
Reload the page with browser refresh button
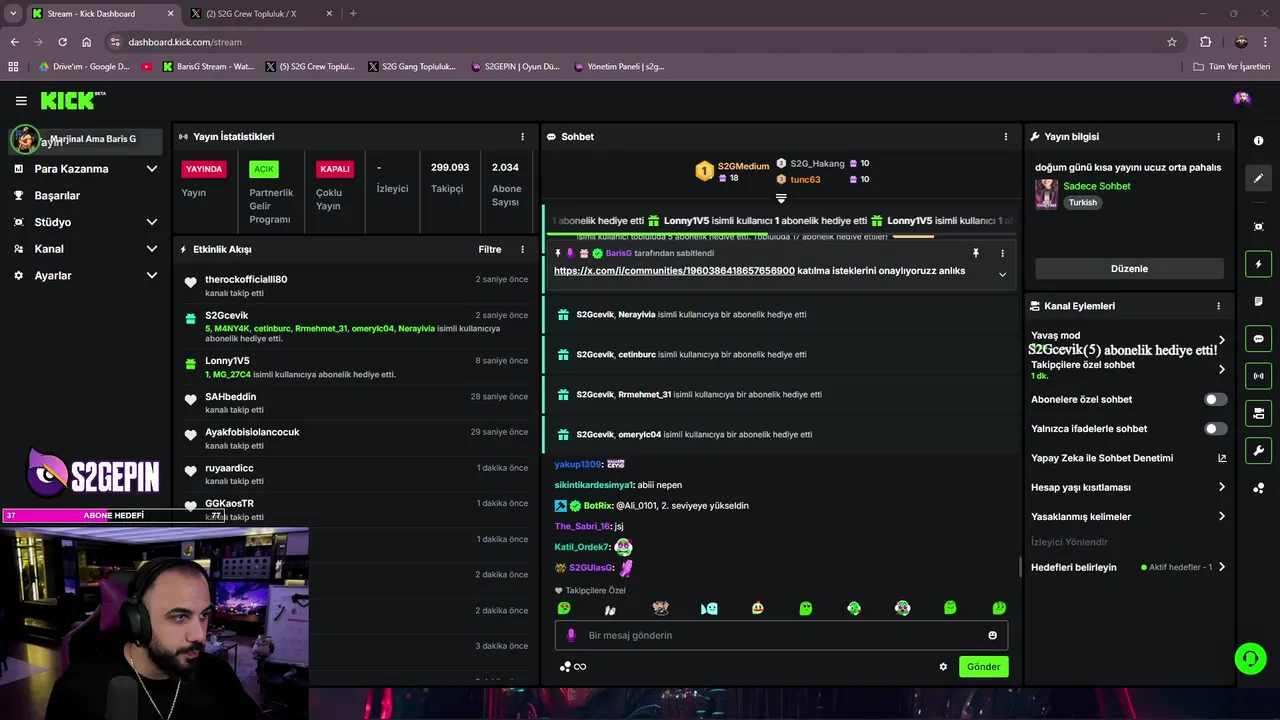[62, 42]
